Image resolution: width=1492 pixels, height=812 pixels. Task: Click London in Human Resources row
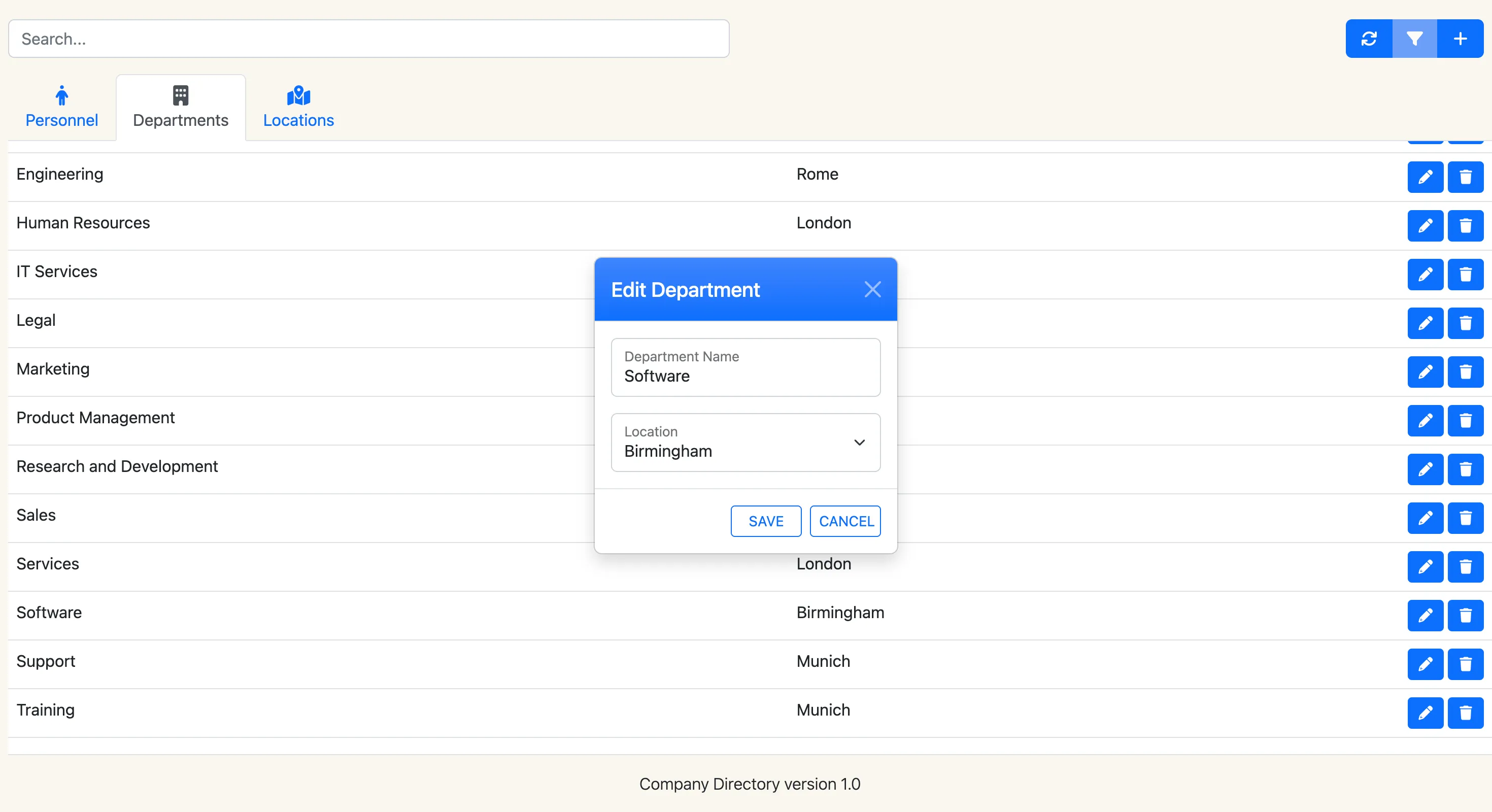tap(824, 223)
